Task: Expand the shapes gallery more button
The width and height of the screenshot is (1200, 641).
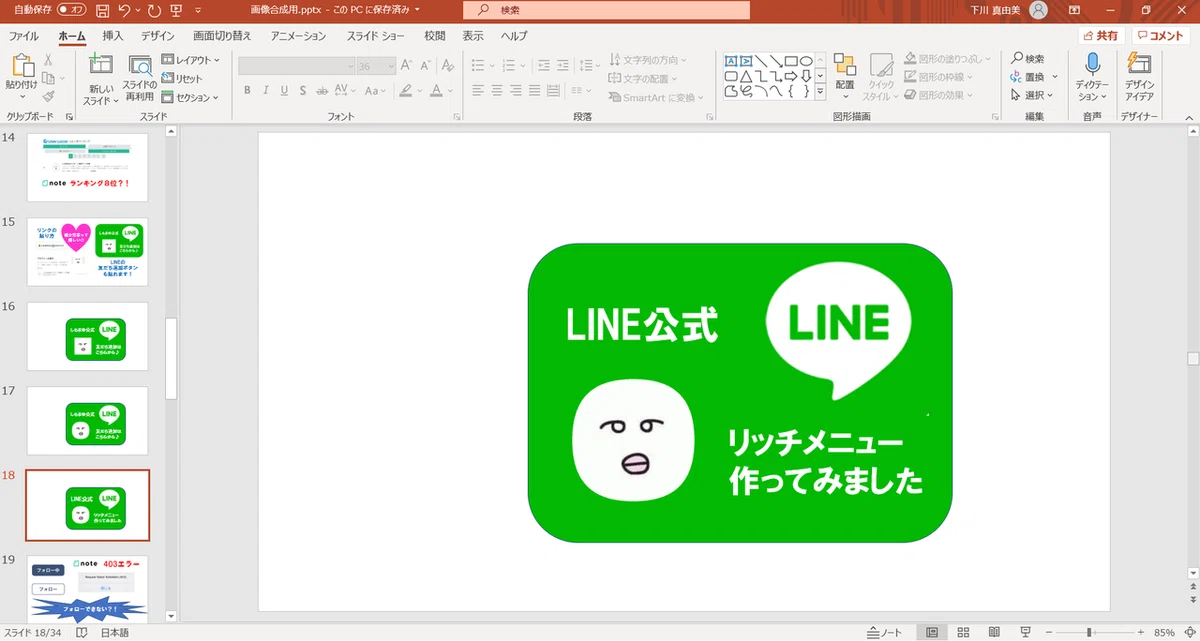Action: [x=820, y=91]
